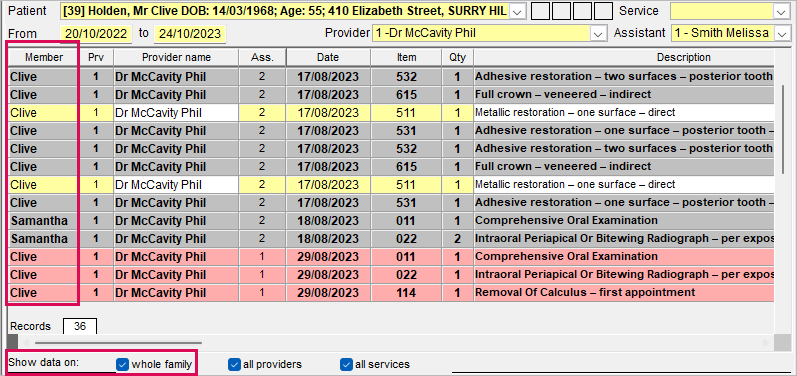
Task: Uncheck the all providers checkbox
Action: pyautogui.click(x=234, y=364)
